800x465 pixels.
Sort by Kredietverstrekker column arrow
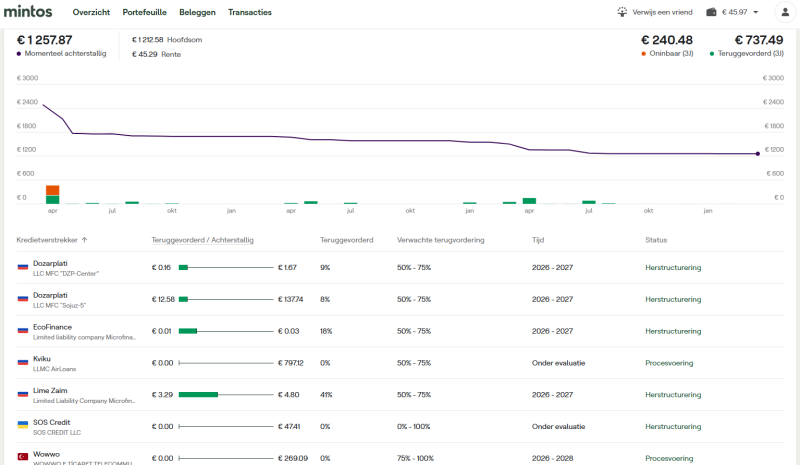85,240
